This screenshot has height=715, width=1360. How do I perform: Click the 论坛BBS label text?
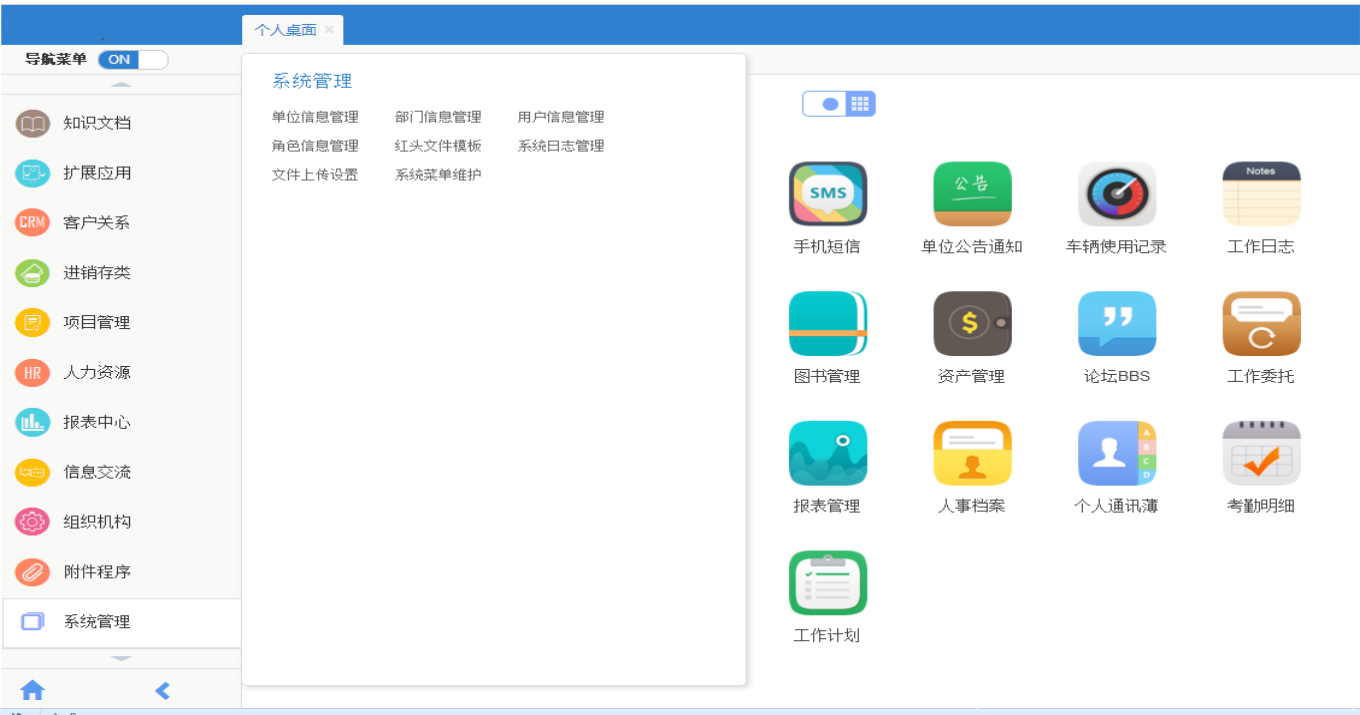1117,376
